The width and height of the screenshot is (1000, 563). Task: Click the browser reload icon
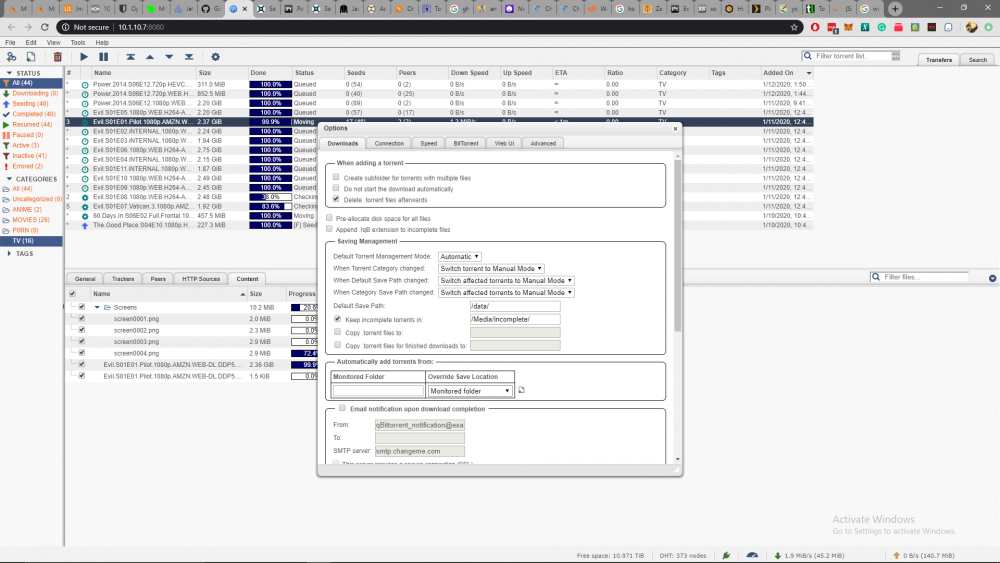[x=45, y=27]
